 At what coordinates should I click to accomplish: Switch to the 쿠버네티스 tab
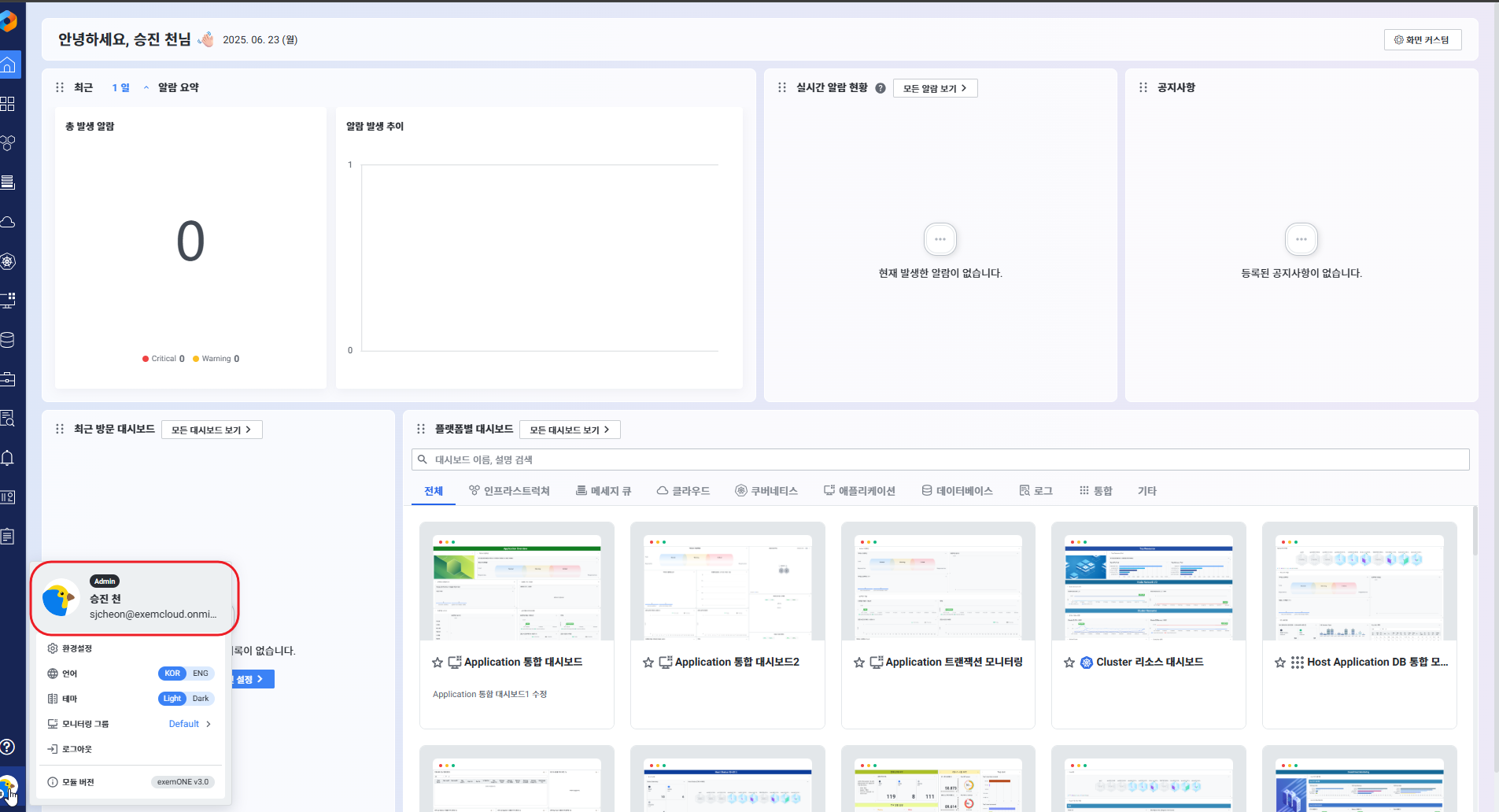pyautogui.click(x=766, y=491)
